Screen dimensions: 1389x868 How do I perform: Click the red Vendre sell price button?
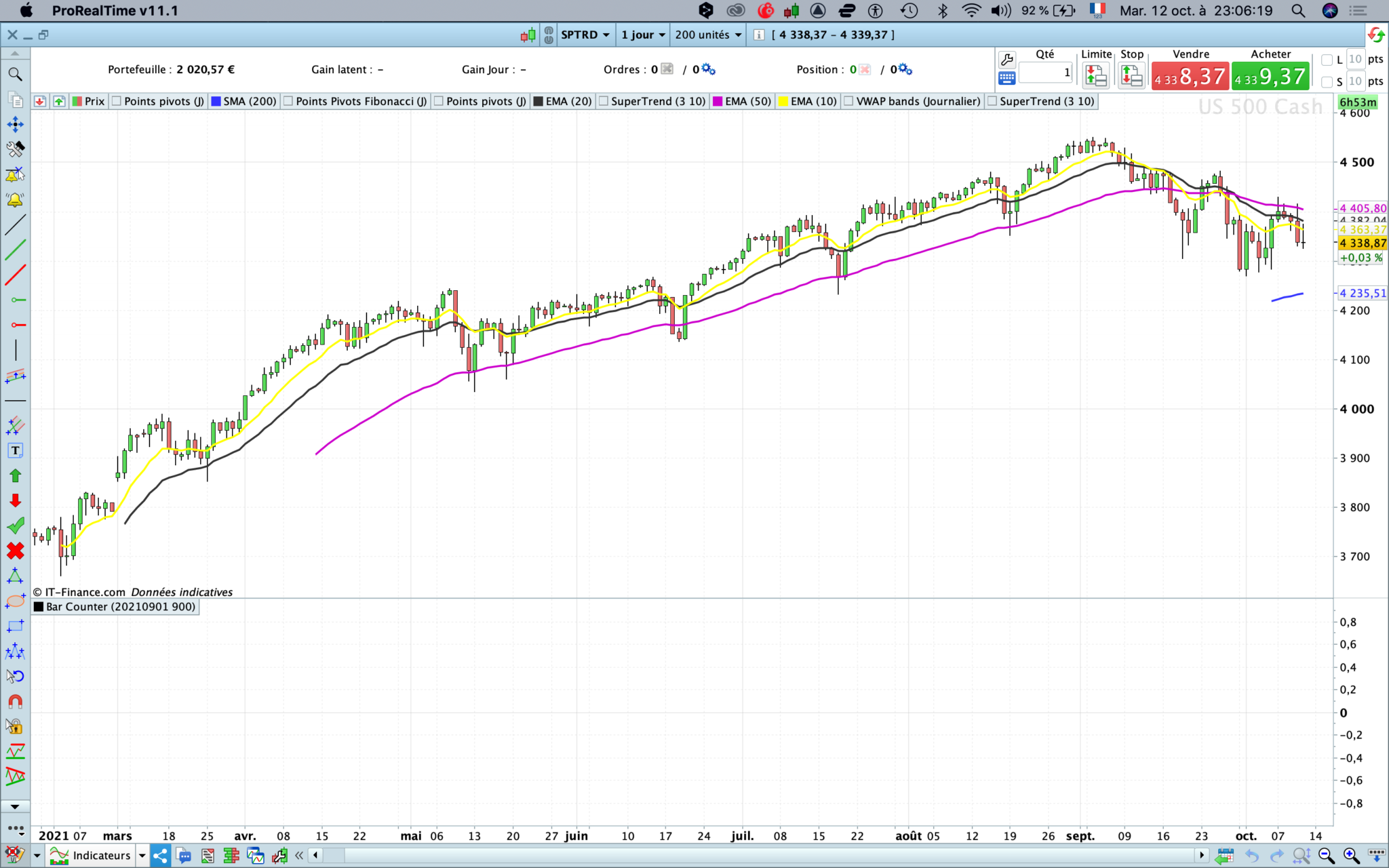coord(1190,77)
